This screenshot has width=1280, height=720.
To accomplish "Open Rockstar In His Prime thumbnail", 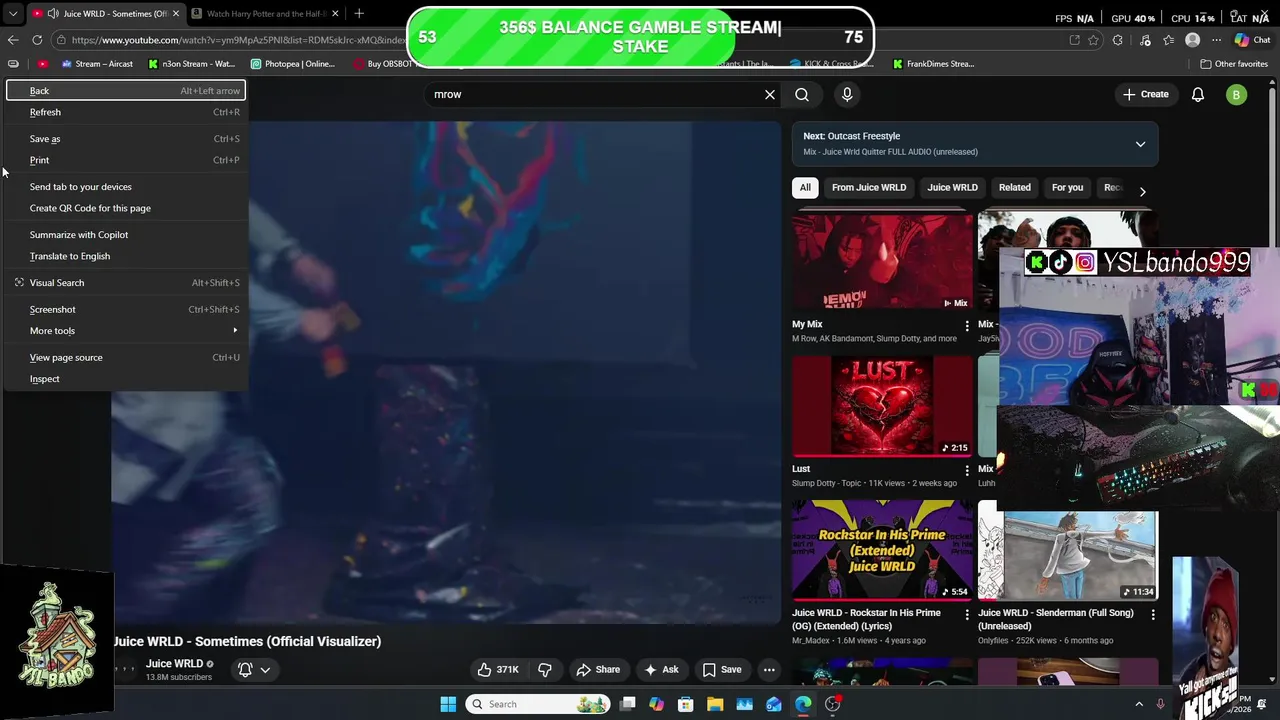I will [881, 550].
